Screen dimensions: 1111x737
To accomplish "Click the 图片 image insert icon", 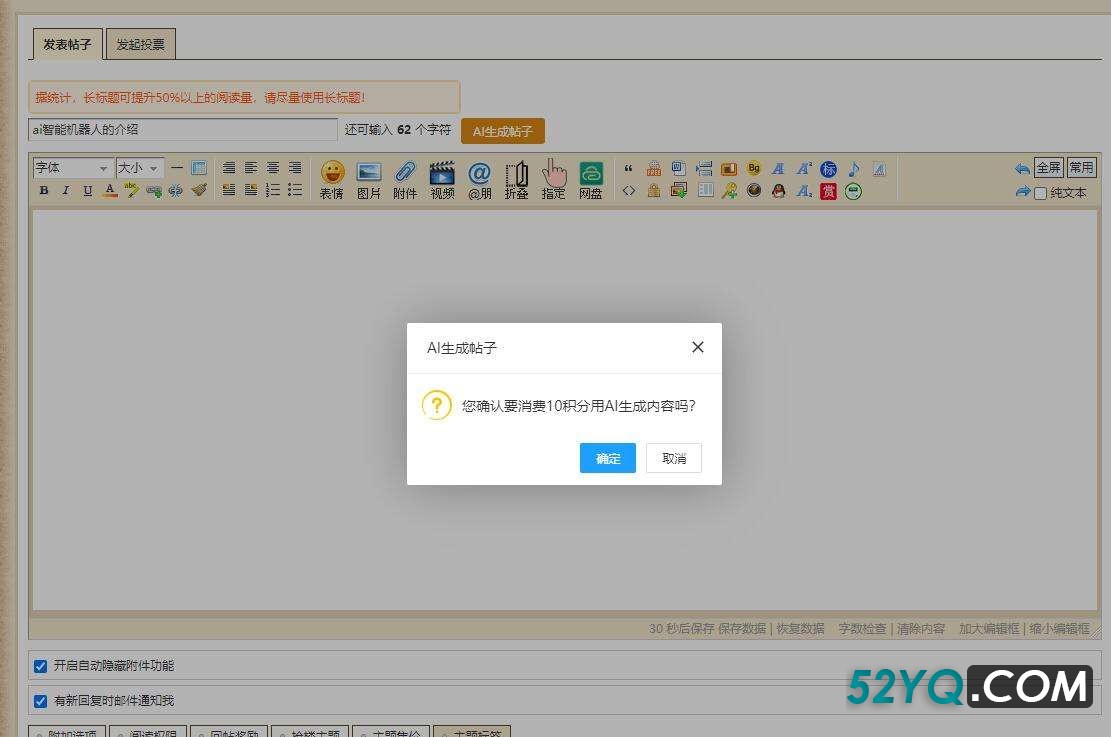I will pos(369,178).
